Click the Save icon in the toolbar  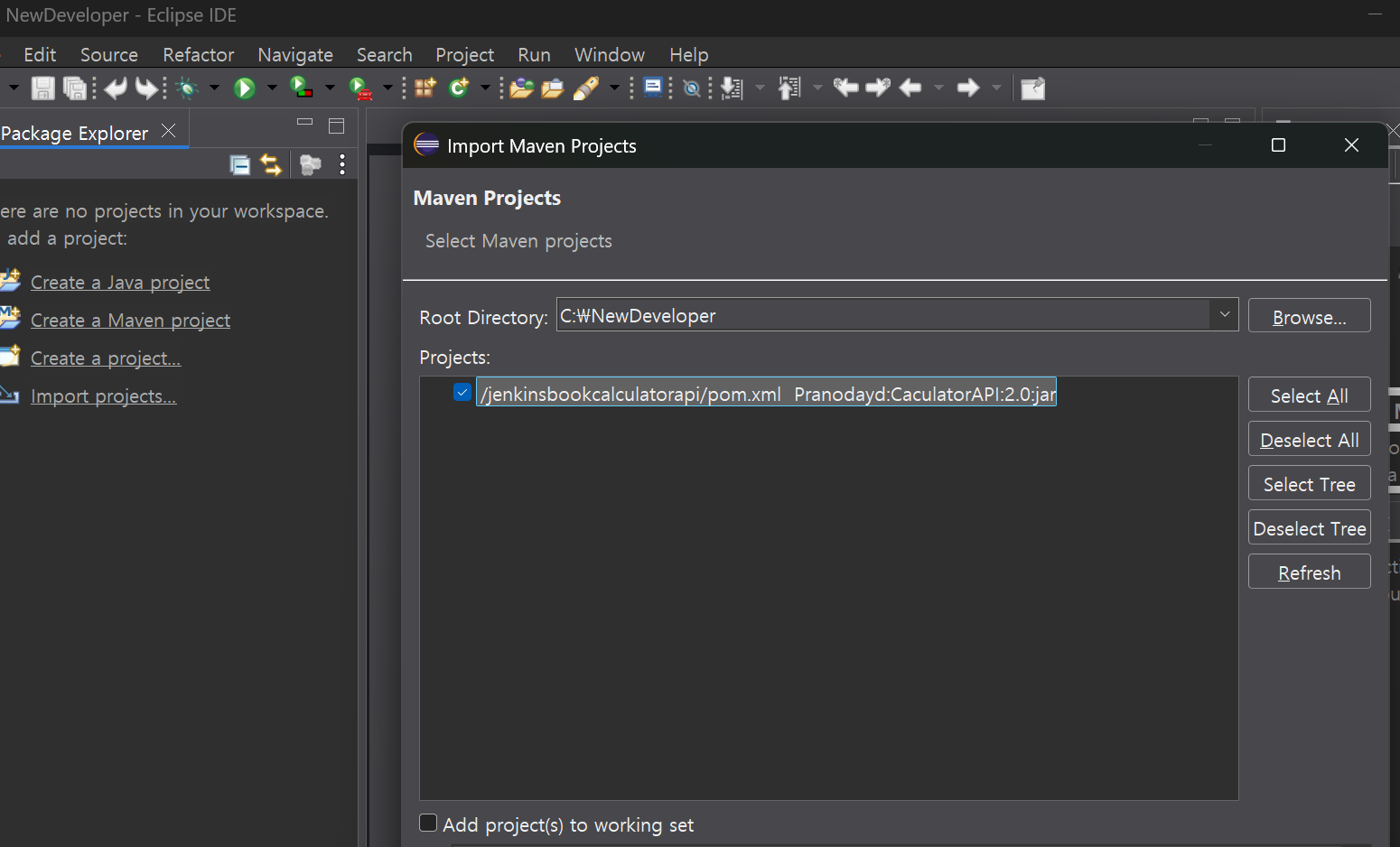tap(42, 88)
